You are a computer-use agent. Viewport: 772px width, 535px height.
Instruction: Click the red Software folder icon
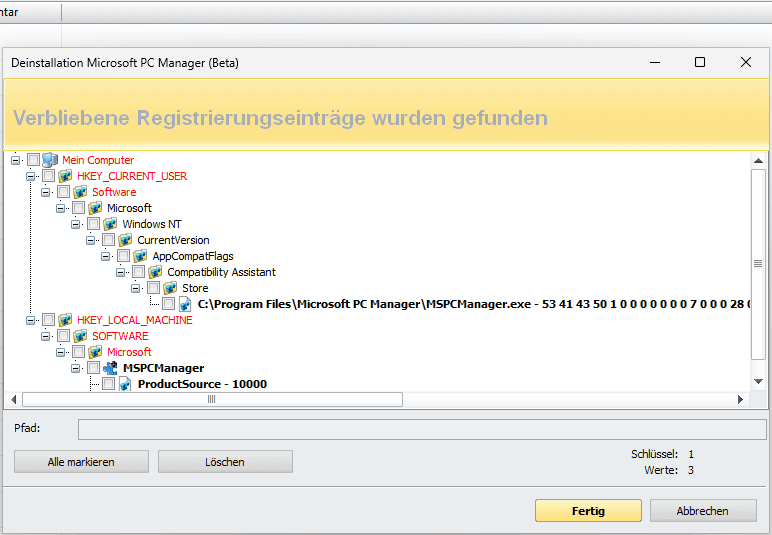(80, 192)
